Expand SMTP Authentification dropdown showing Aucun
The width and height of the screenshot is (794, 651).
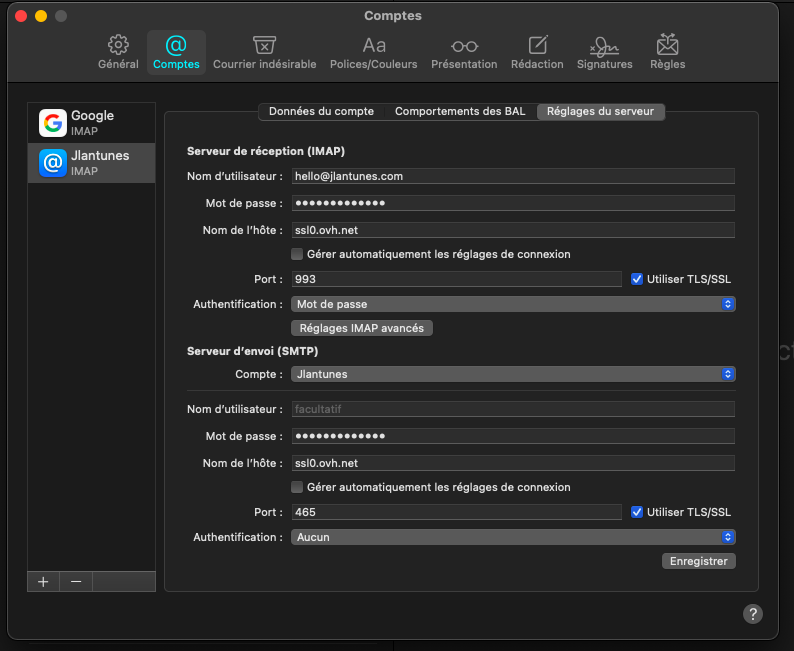(513, 537)
